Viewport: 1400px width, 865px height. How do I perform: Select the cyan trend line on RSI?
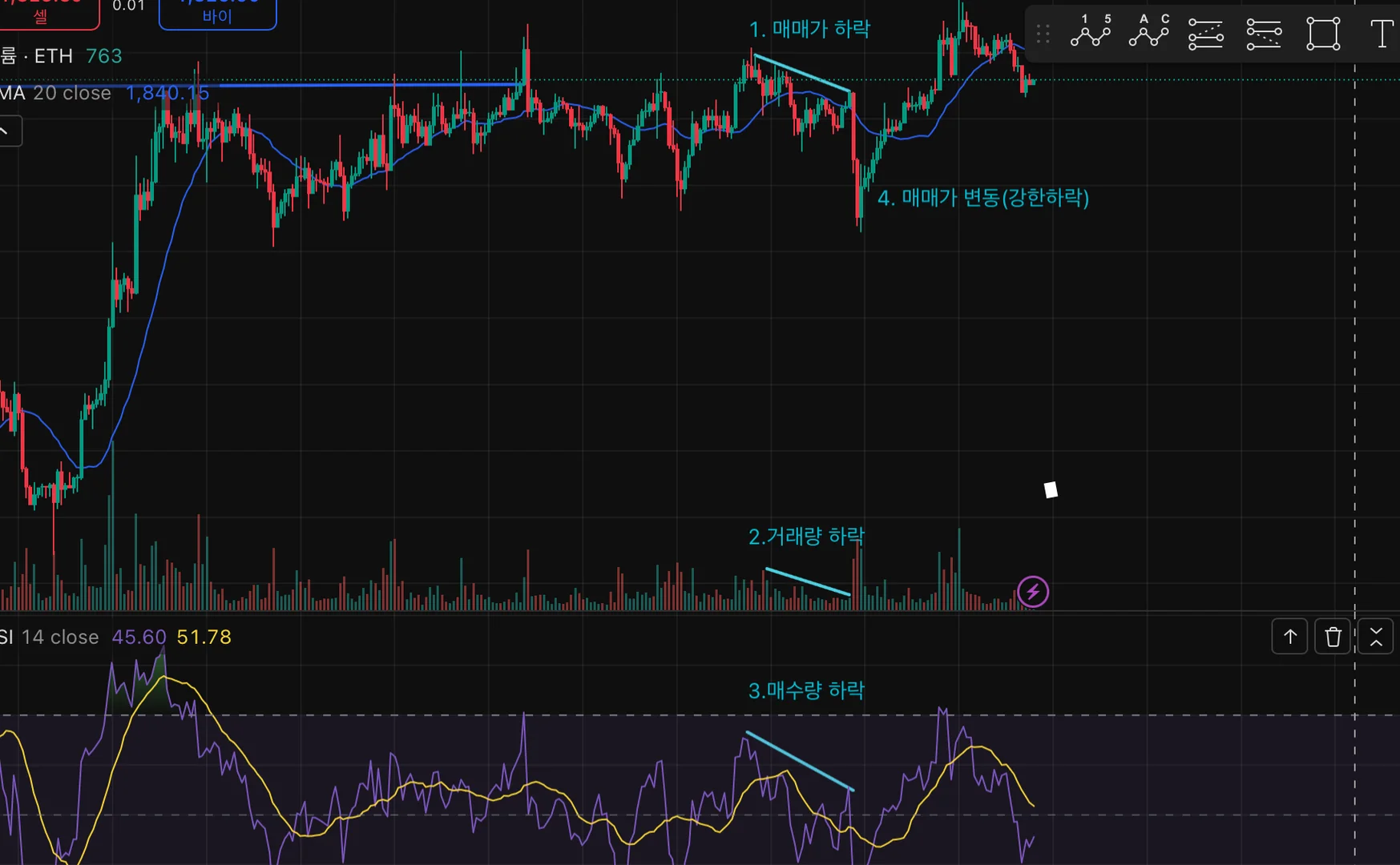(x=799, y=761)
